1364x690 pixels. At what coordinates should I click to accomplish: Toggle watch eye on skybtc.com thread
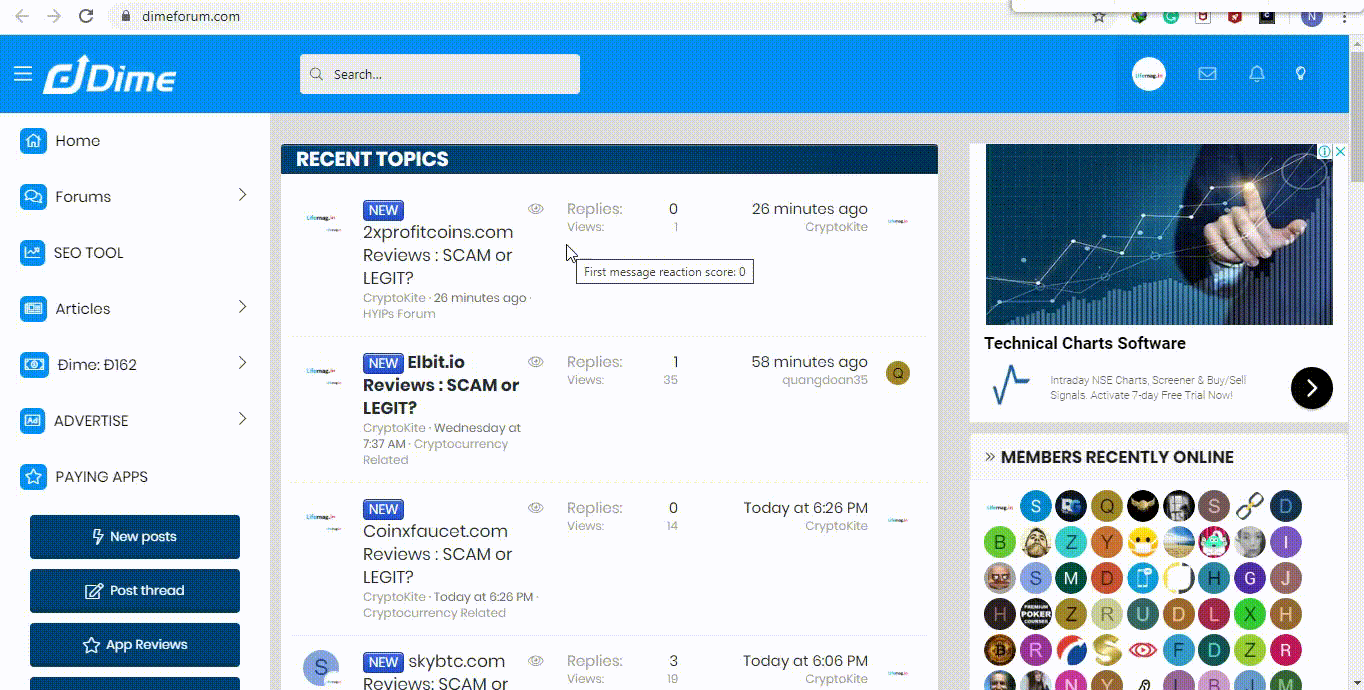536,661
